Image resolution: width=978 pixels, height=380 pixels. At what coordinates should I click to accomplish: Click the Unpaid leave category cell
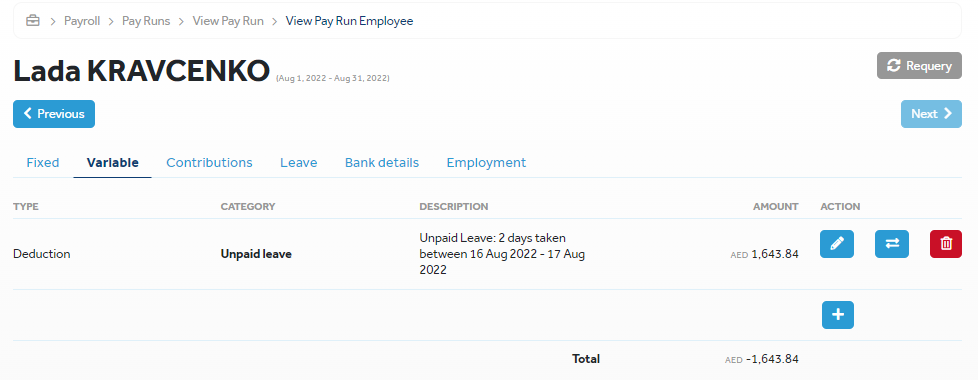(x=256, y=254)
